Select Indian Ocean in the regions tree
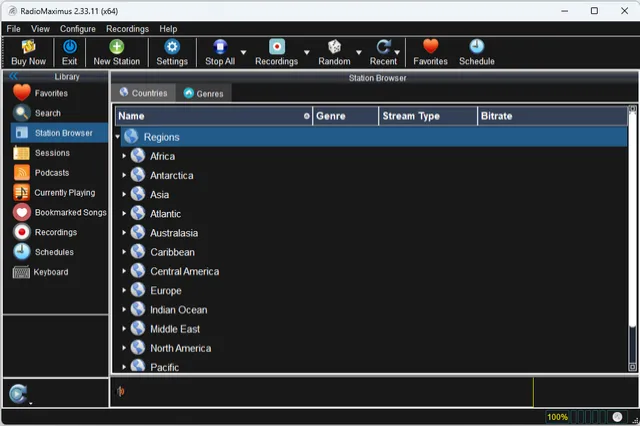 (x=178, y=310)
